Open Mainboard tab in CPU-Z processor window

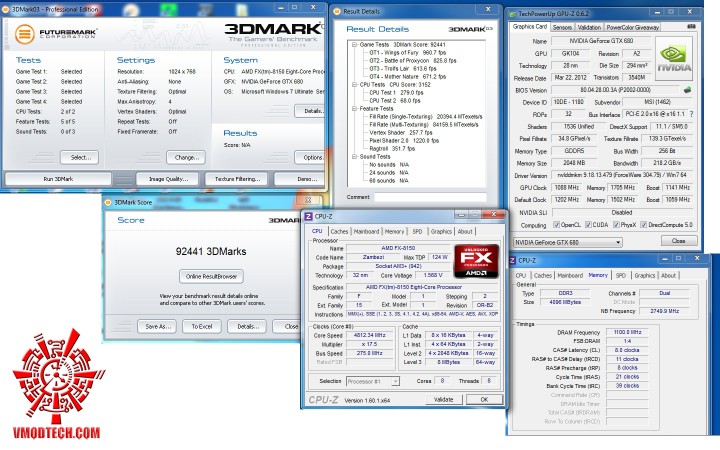click(366, 231)
